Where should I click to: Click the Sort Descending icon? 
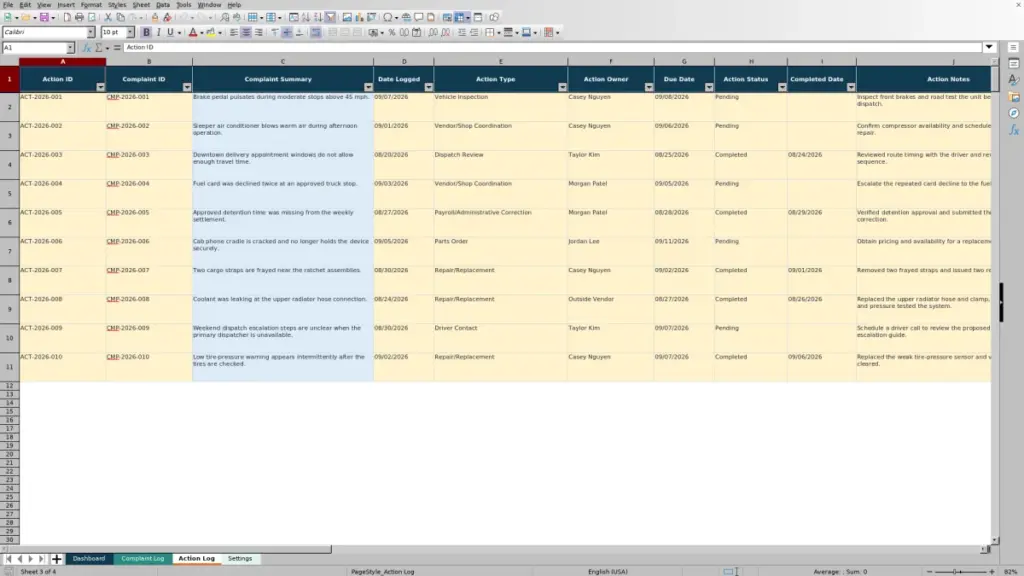click(x=318, y=17)
